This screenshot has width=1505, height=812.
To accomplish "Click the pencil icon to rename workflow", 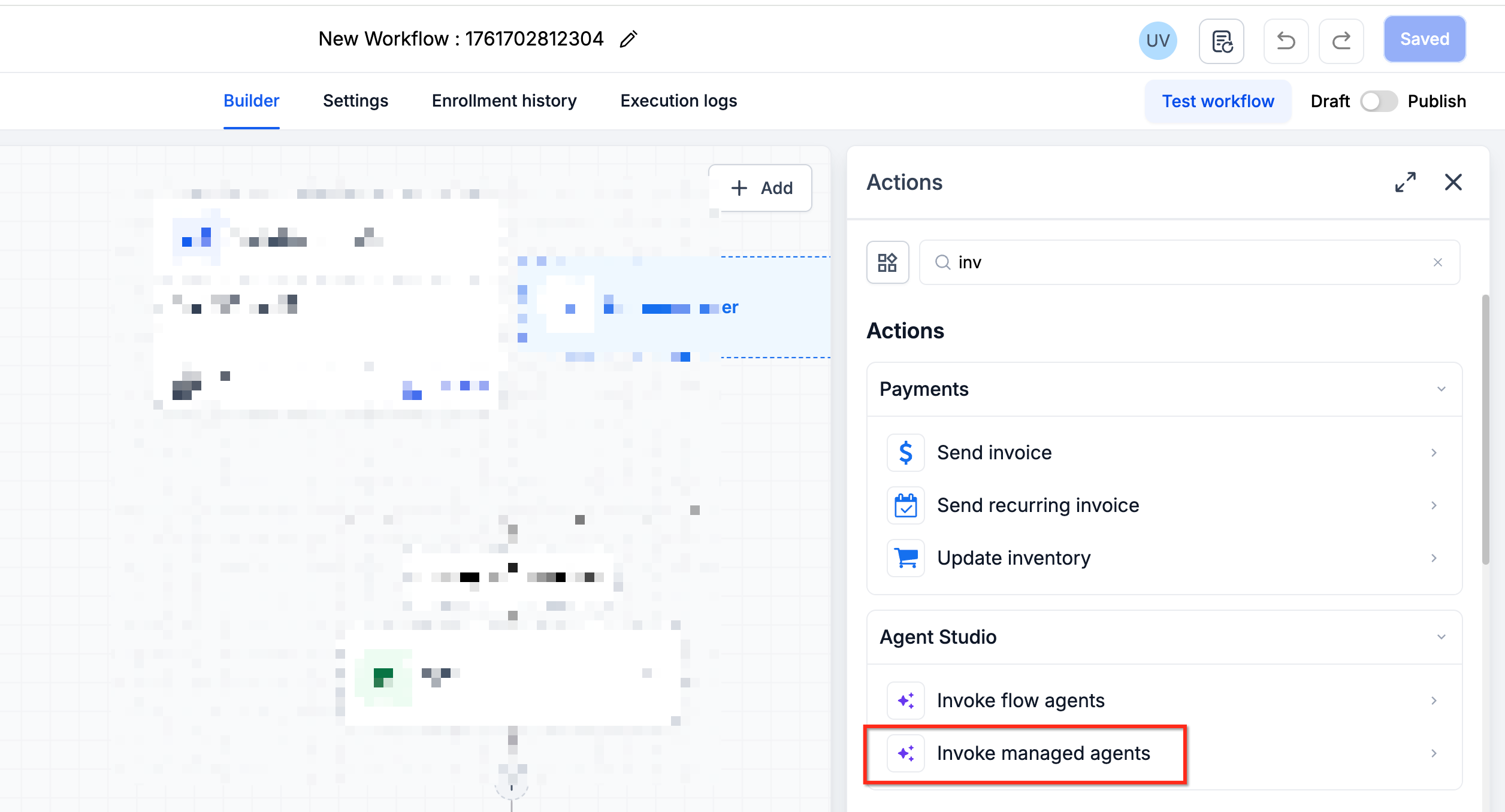I will [628, 40].
